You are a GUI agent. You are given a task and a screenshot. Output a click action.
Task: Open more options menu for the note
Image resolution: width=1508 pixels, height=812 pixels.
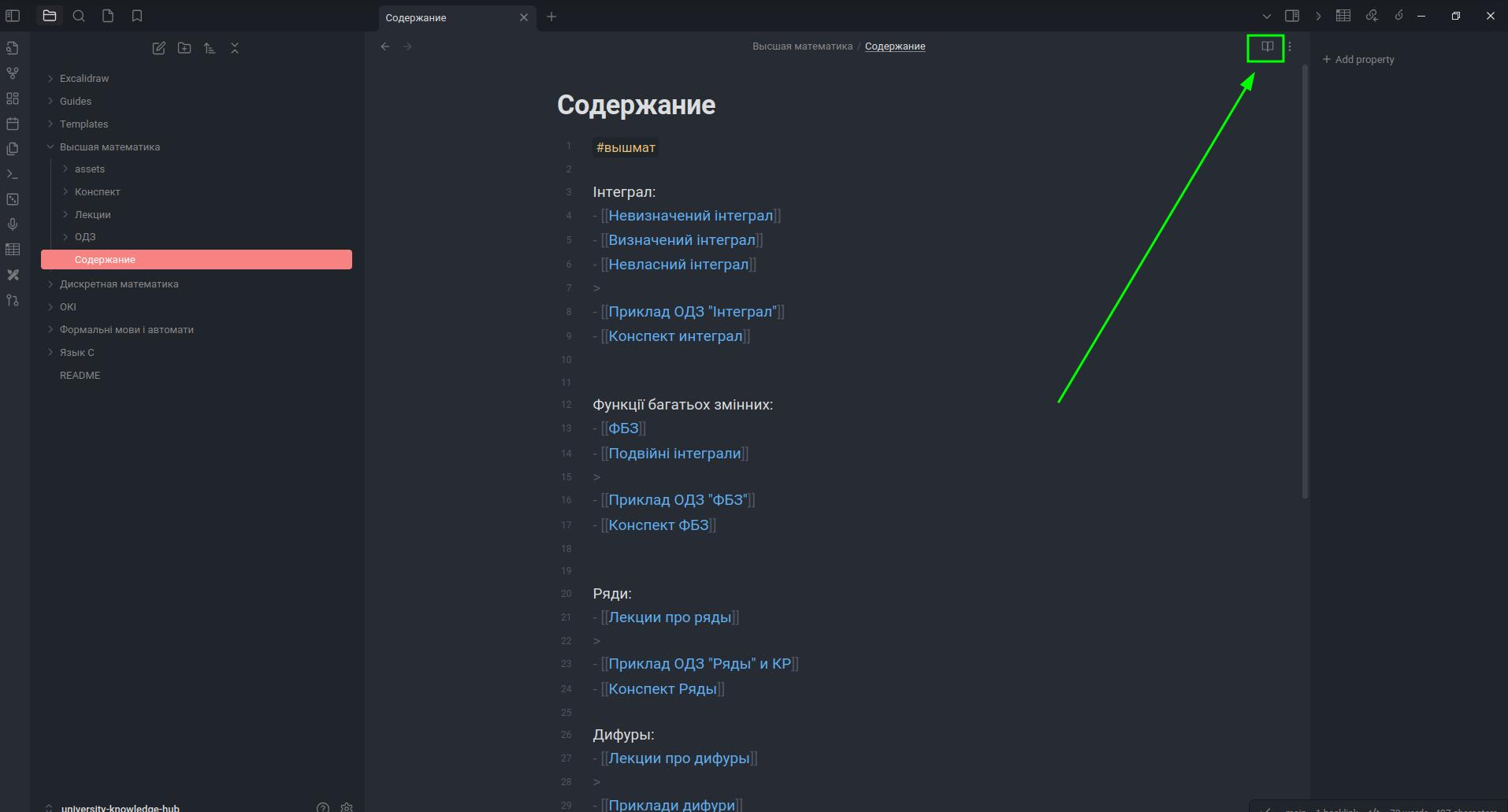1291,46
